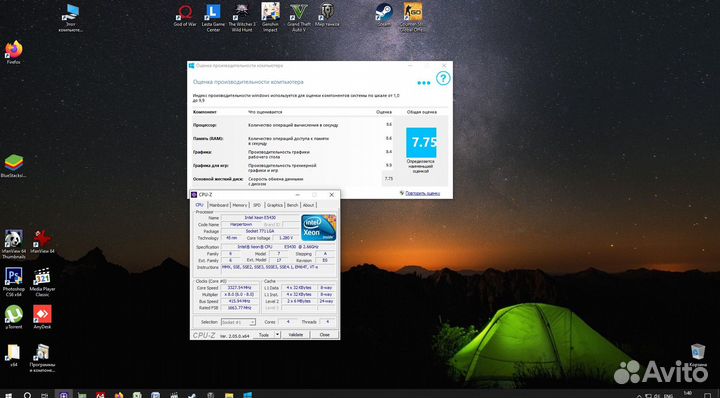The image size is (720, 398).
Task: Click the 7.75 disk score cell
Action: point(388,179)
